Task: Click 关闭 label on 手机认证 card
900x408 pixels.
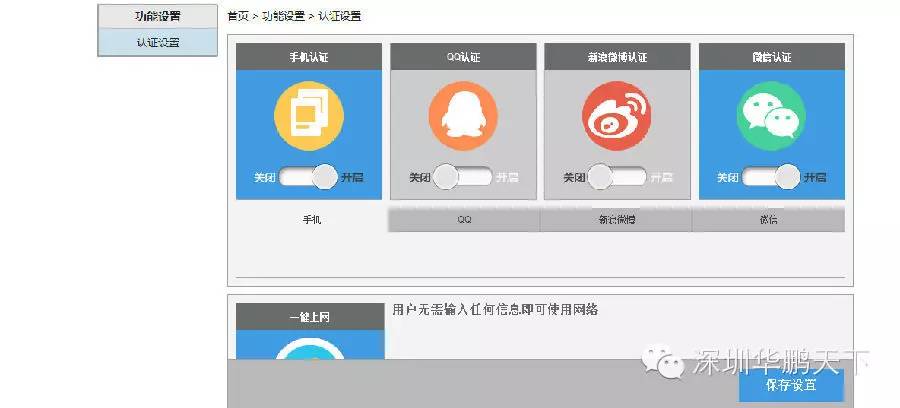Action: tap(265, 178)
